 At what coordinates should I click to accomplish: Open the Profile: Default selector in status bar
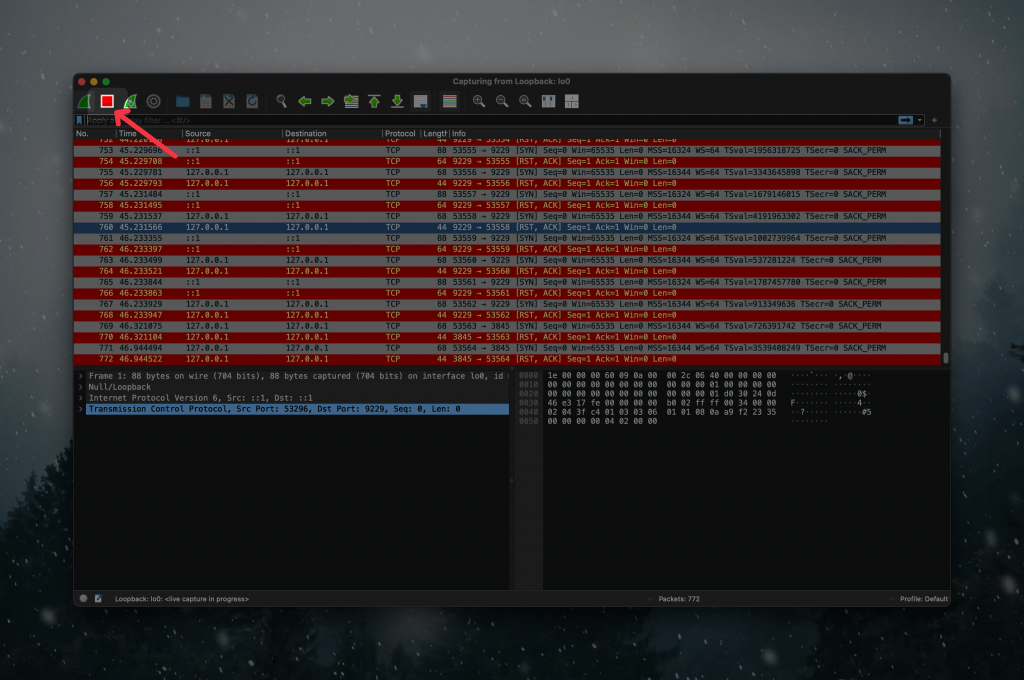(923, 599)
